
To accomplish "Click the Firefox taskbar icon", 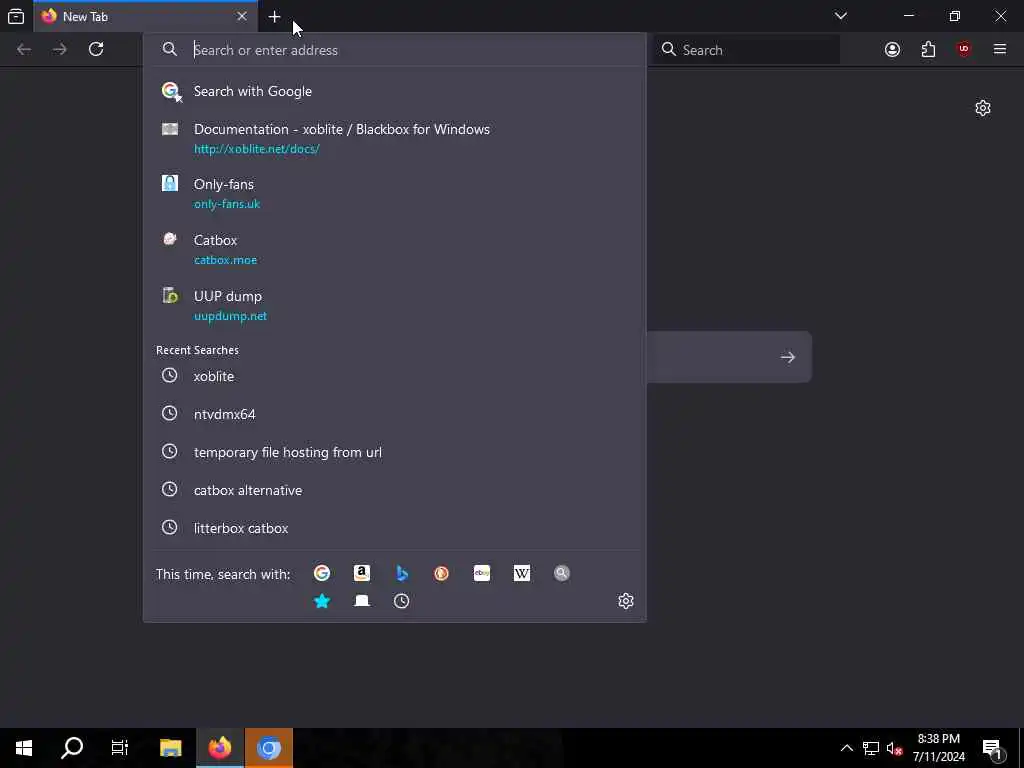I will (x=220, y=748).
